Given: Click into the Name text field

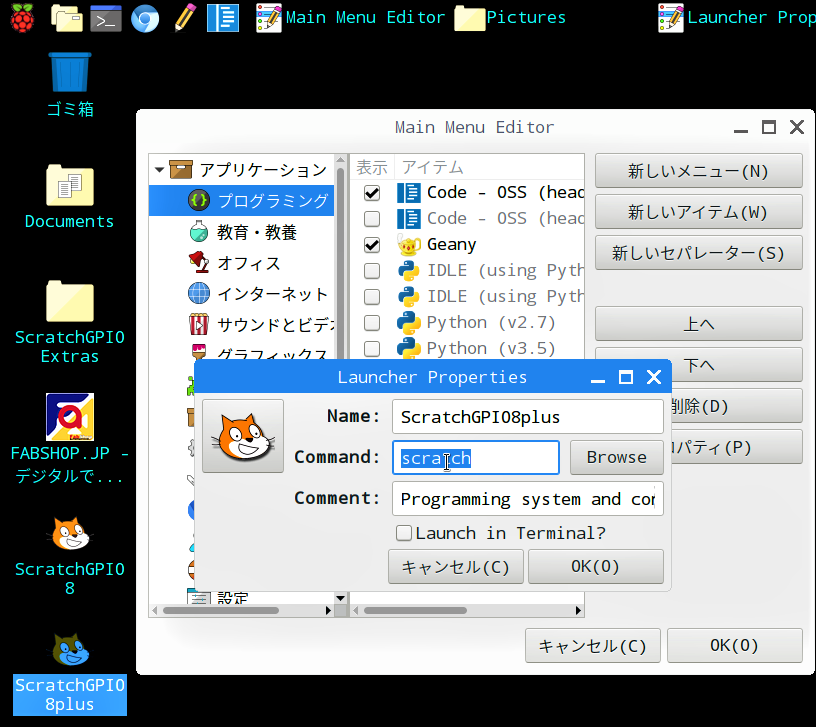Looking at the screenshot, I should (527, 416).
